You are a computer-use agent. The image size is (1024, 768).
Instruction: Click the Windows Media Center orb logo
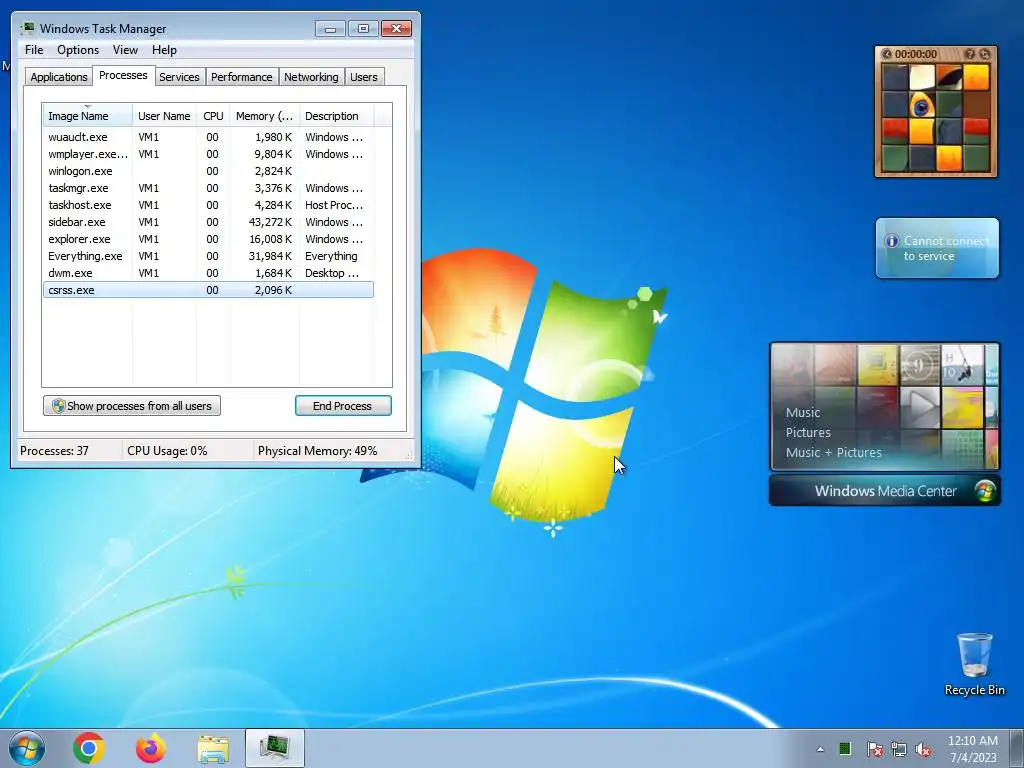click(x=985, y=491)
